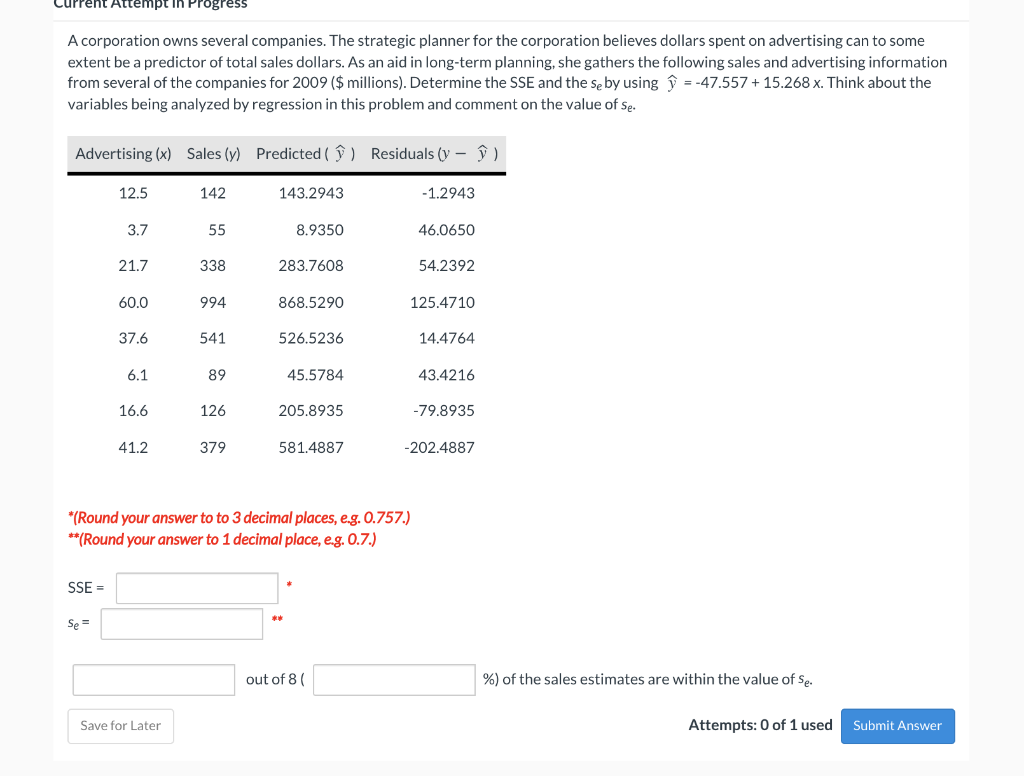Image resolution: width=1024 pixels, height=776 pixels.
Task: Click the residual value -79.8935
Action: [x=444, y=411]
